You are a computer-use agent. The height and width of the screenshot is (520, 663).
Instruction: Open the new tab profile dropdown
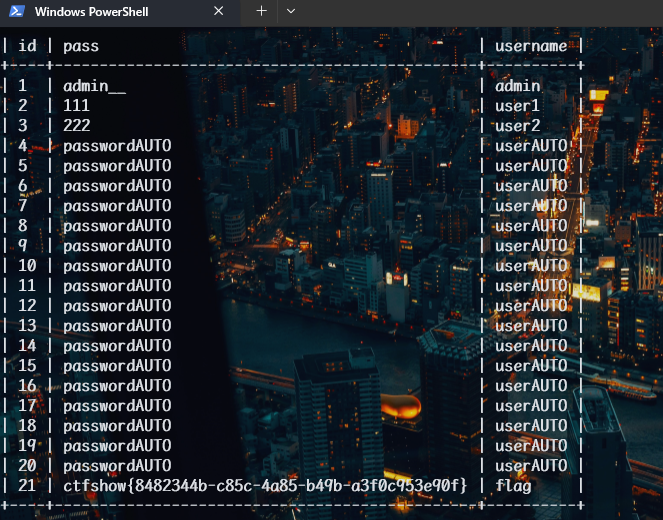(x=291, y=11)
